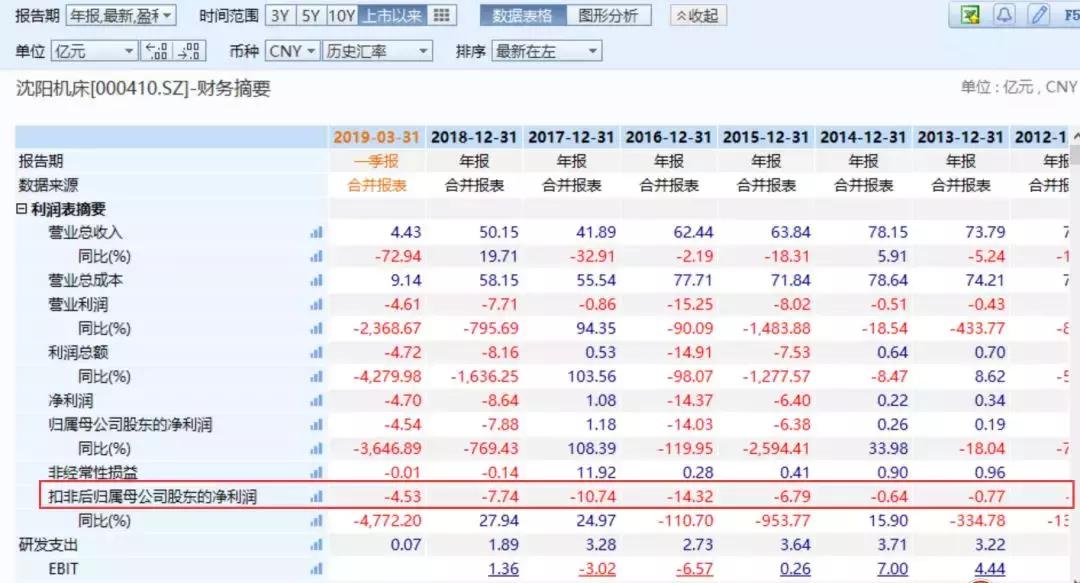
Task: Select the 2013-12-31 column header
Action: [960, 137]
